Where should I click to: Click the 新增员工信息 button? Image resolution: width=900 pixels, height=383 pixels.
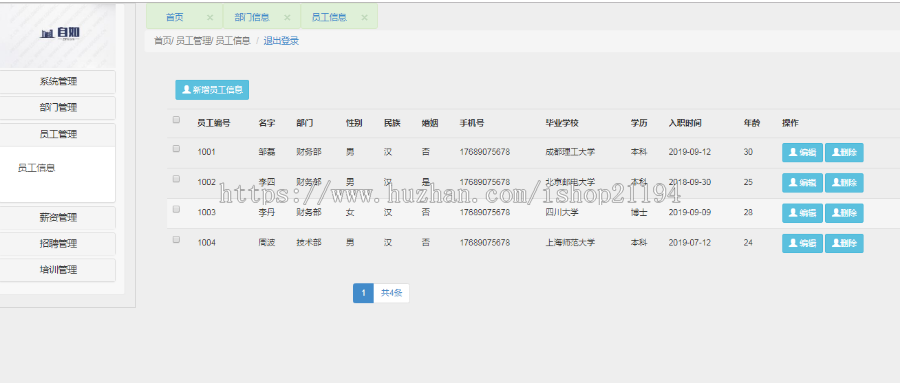pos(212,90)
